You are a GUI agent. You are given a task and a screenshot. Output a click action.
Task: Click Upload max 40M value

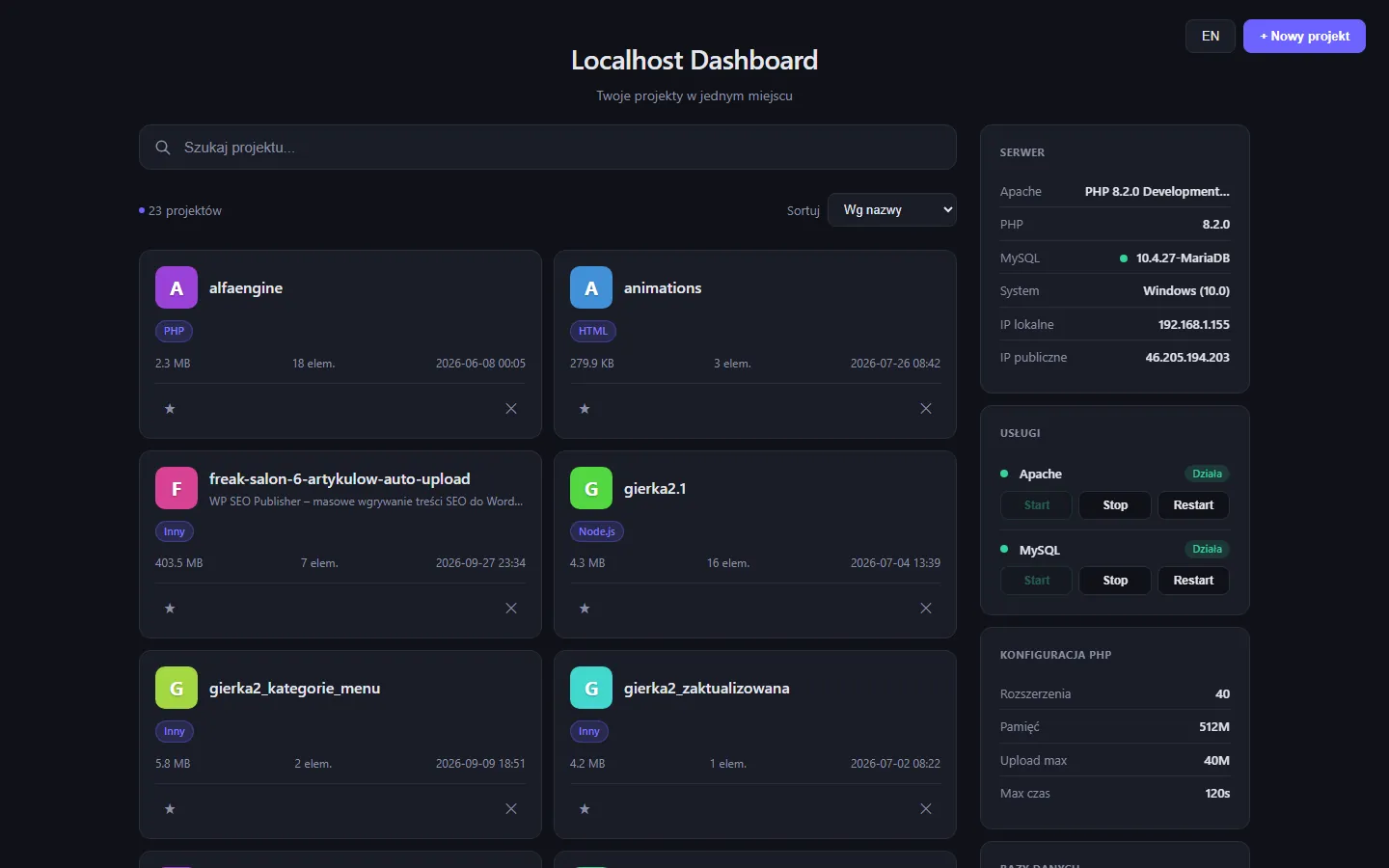point(1216,760)
